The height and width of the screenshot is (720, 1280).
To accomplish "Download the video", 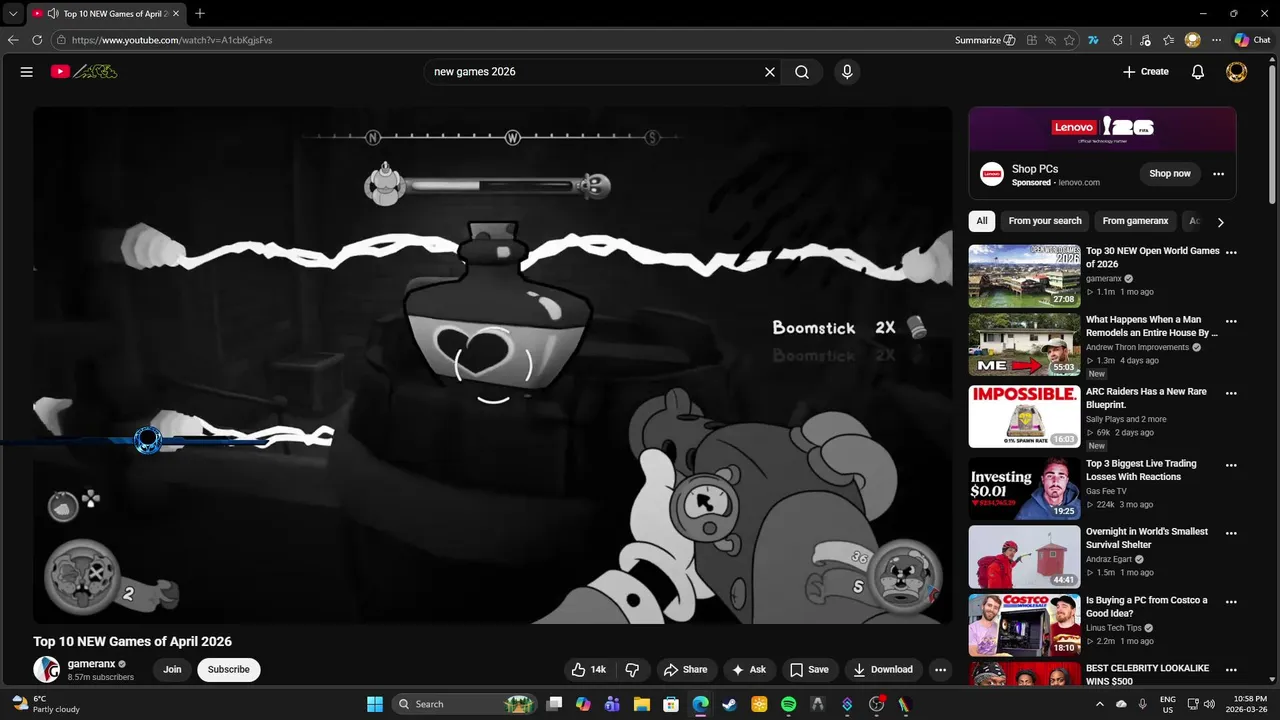I will click(x=882, y=670).
